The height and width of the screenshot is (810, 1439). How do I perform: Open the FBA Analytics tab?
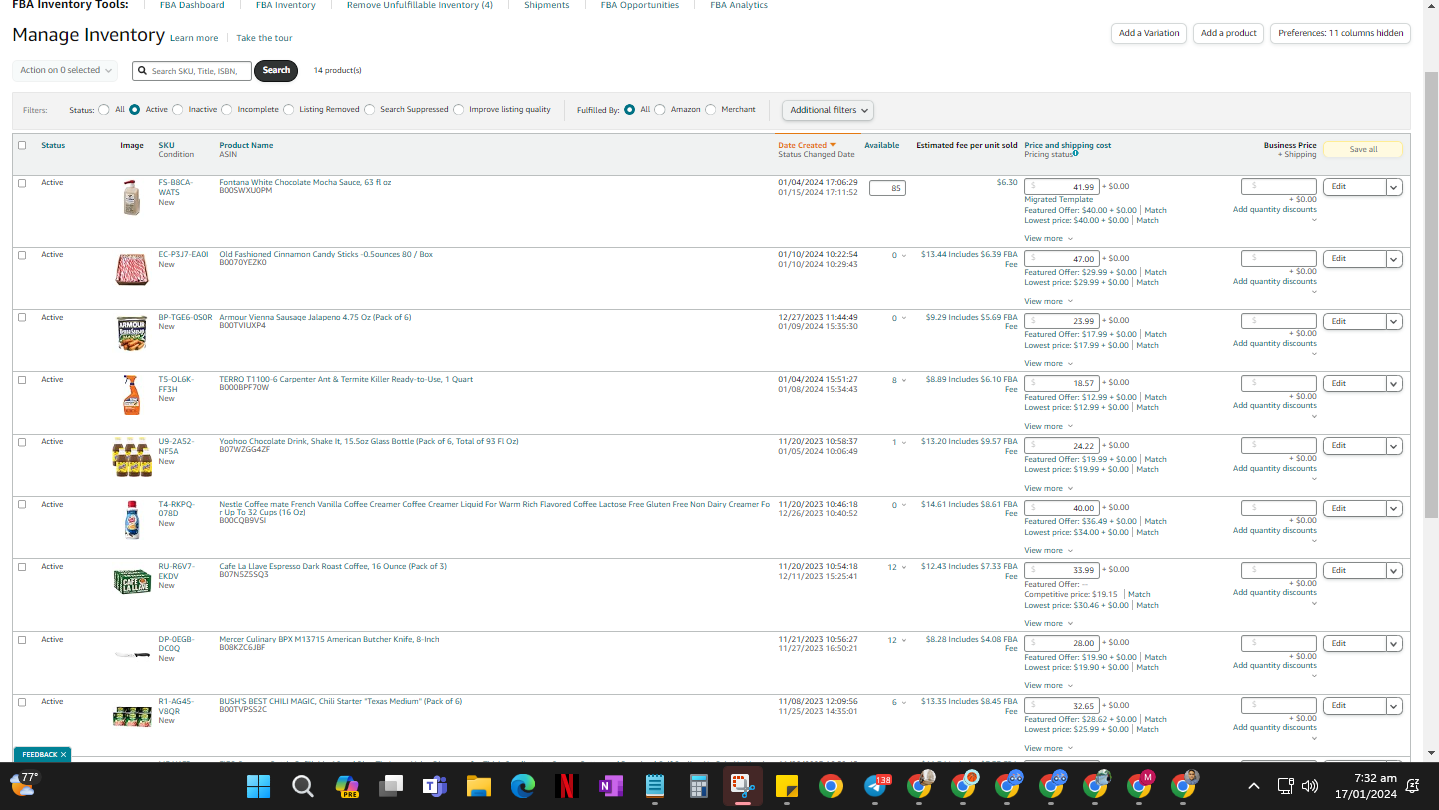point(739,5)
